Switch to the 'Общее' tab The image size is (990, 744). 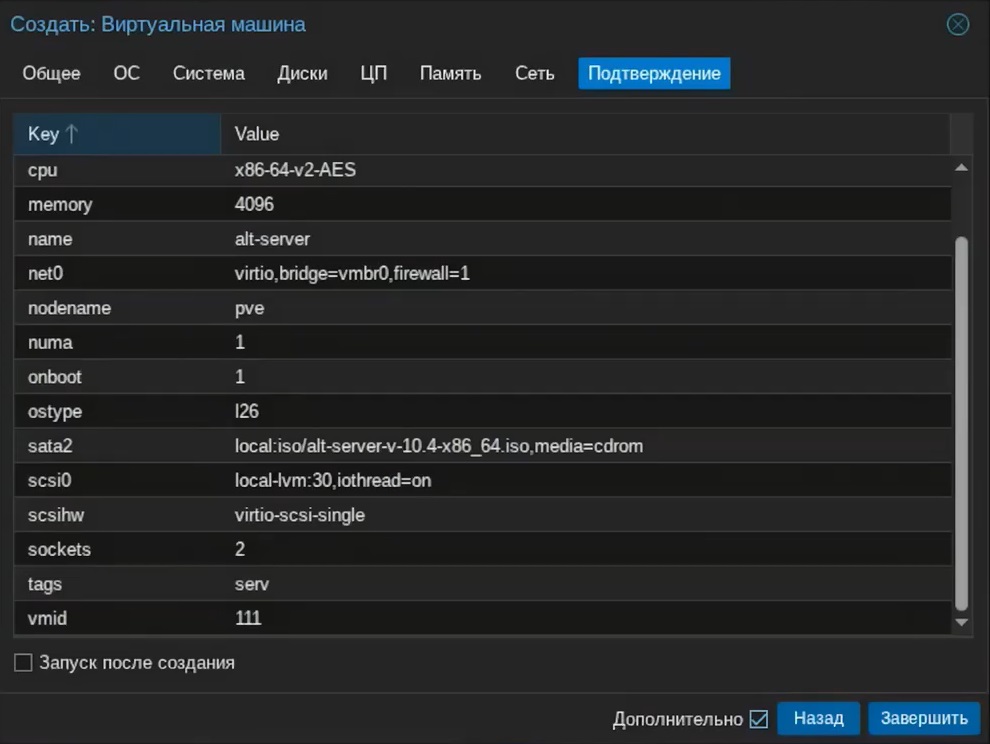(x=51, y=73)
